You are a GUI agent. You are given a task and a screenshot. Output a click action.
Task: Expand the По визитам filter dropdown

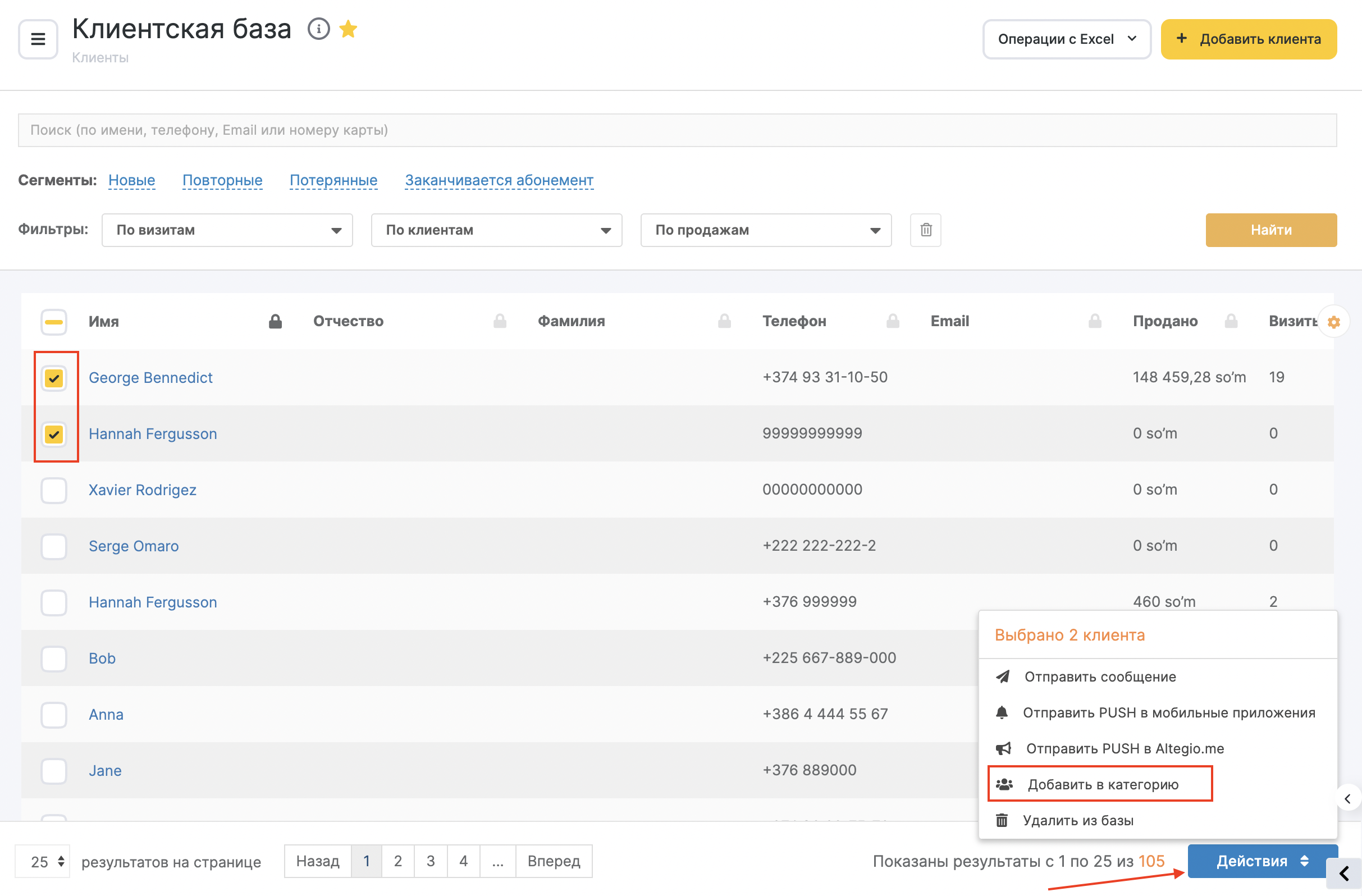coord(227,230)
